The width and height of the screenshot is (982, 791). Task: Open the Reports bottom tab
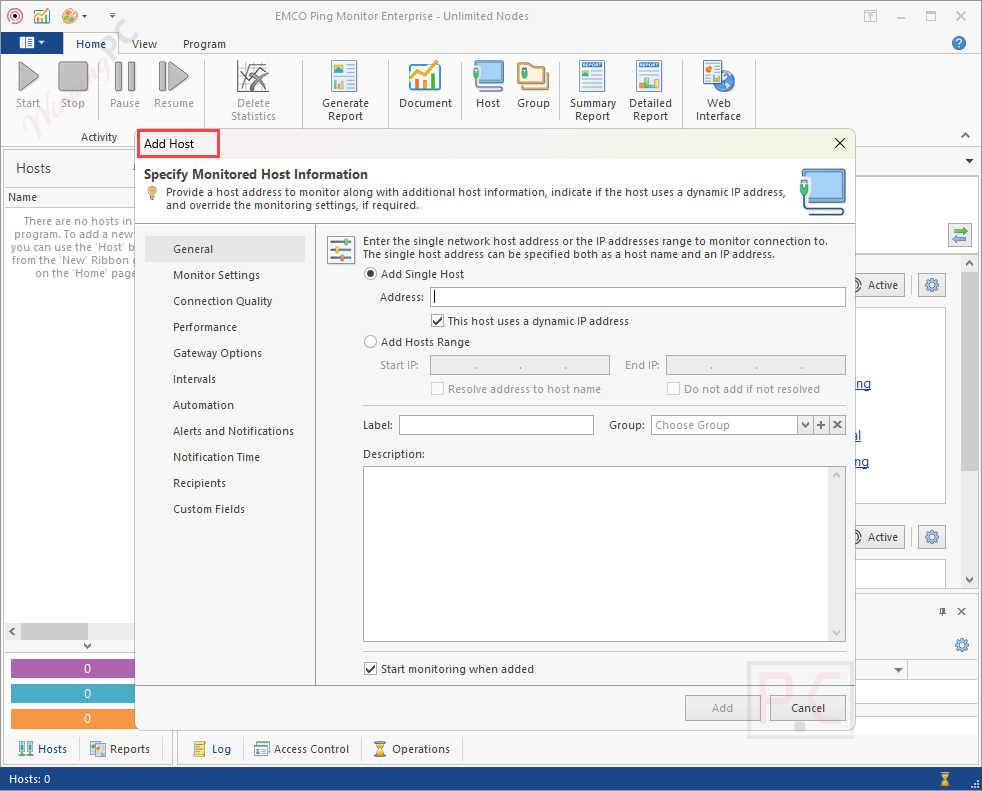point(120,749)
